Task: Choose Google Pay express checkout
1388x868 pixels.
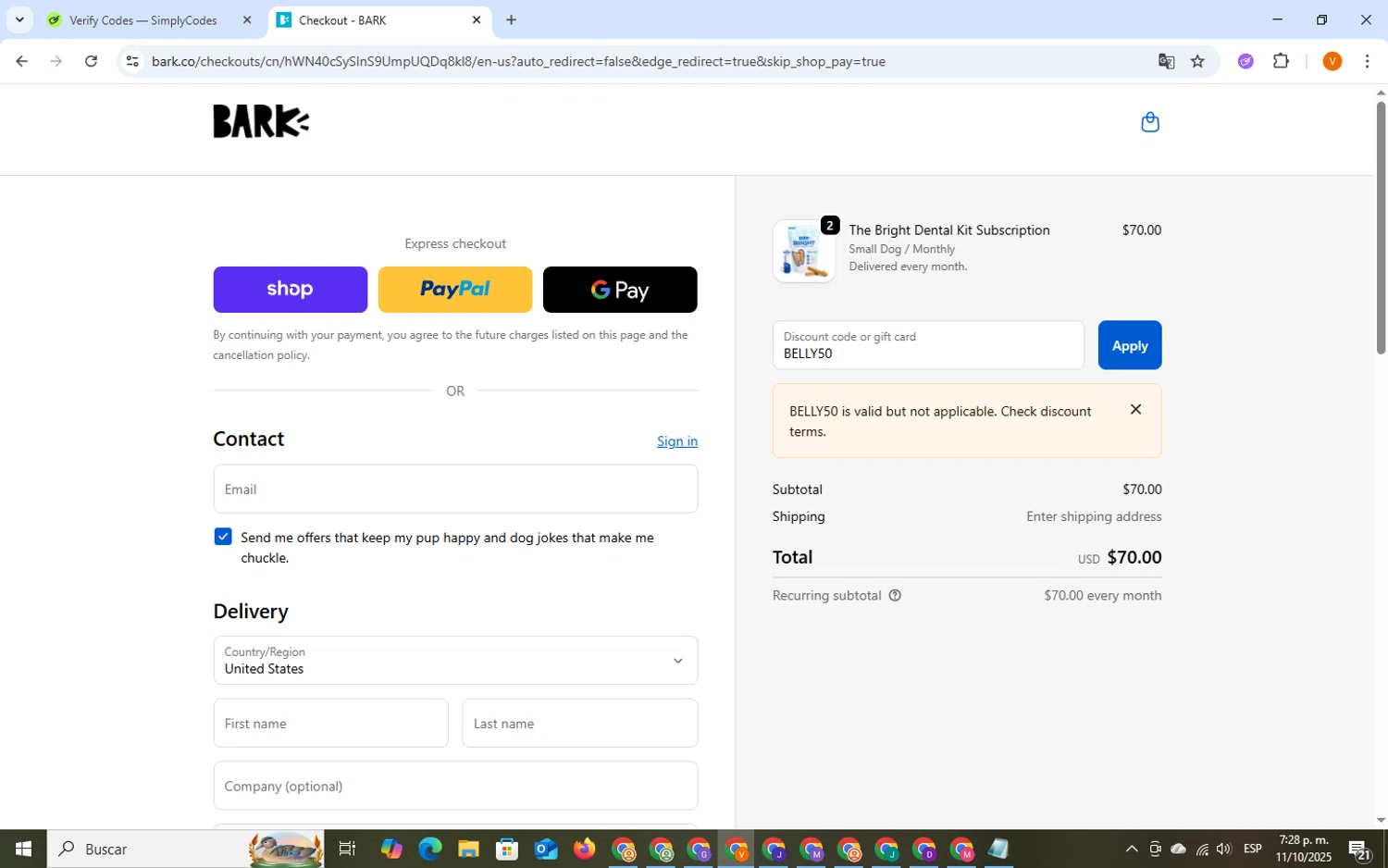Action: point(620,290)
